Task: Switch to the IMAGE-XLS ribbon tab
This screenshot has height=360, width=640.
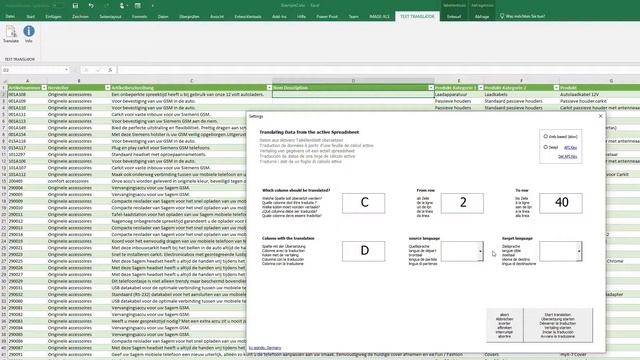Action: (x=379, y=16)
